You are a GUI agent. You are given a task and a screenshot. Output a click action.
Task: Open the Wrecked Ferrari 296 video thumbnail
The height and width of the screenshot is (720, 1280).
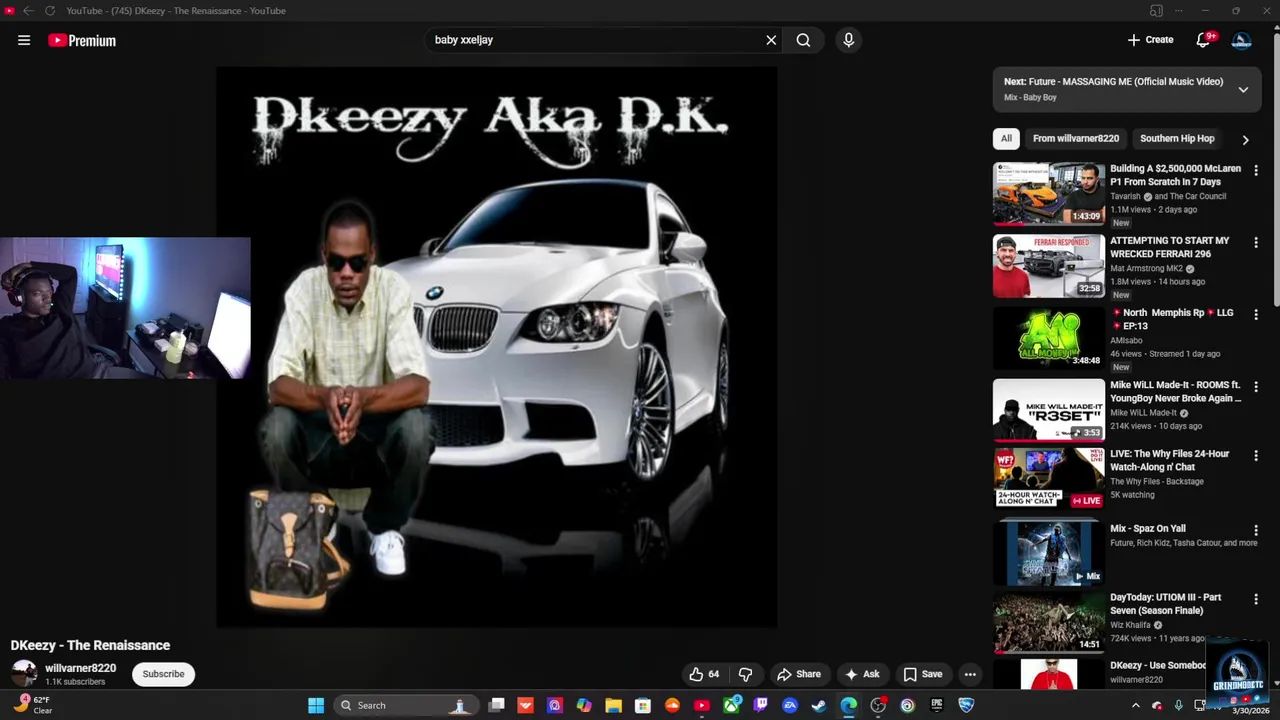1049,266
